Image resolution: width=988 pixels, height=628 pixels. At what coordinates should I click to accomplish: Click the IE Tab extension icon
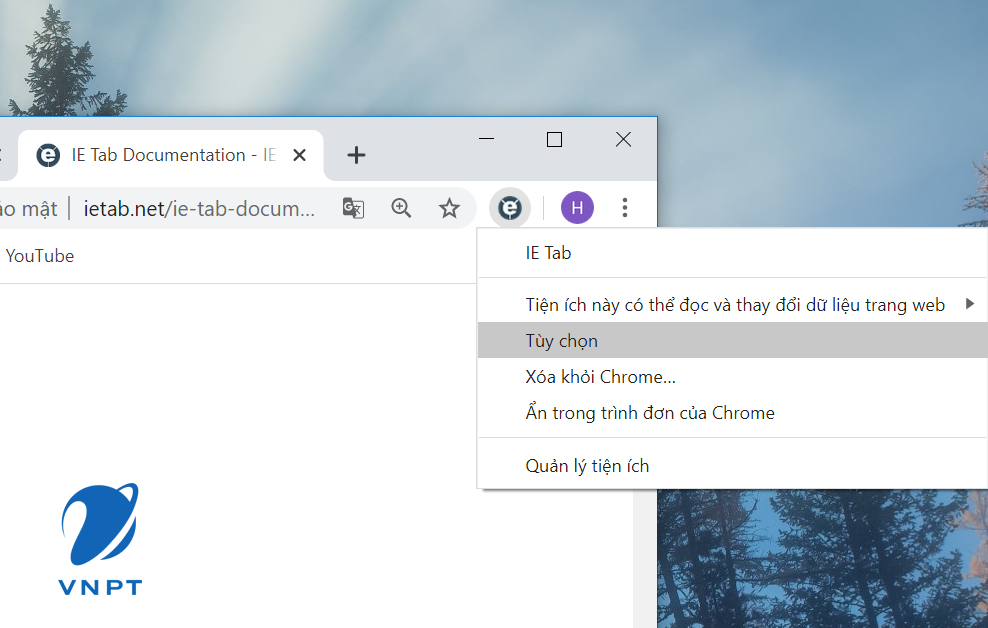click(510, 208)
